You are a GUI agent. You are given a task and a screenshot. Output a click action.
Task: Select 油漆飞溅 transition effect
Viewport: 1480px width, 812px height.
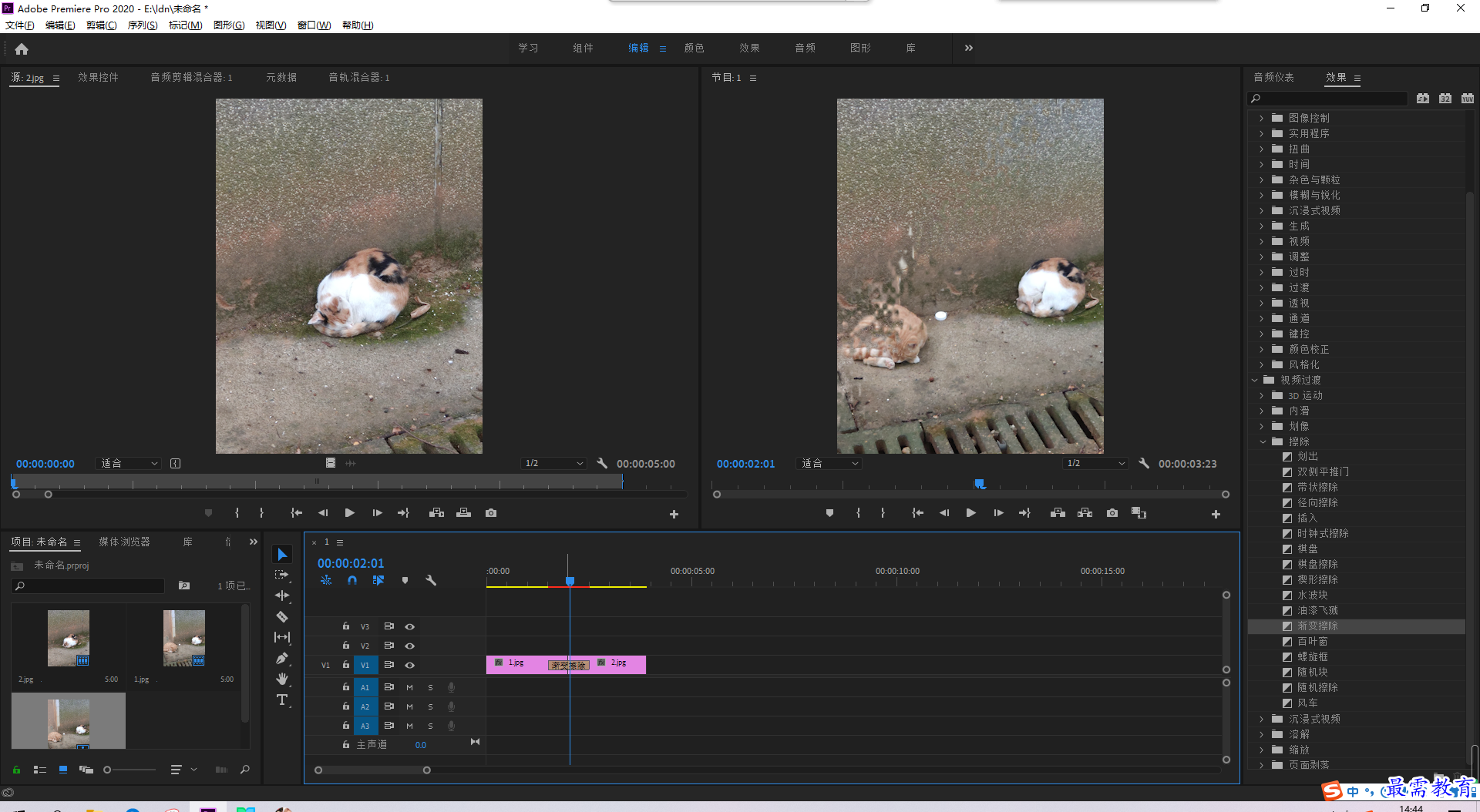coord(1317,611)
